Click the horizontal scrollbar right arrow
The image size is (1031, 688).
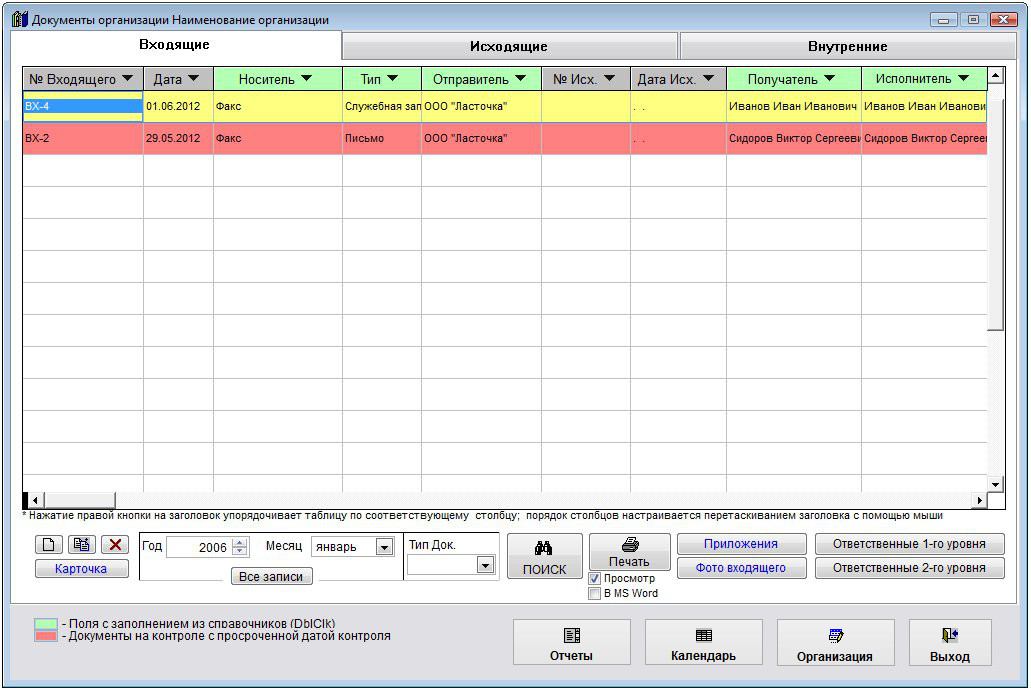980,500
